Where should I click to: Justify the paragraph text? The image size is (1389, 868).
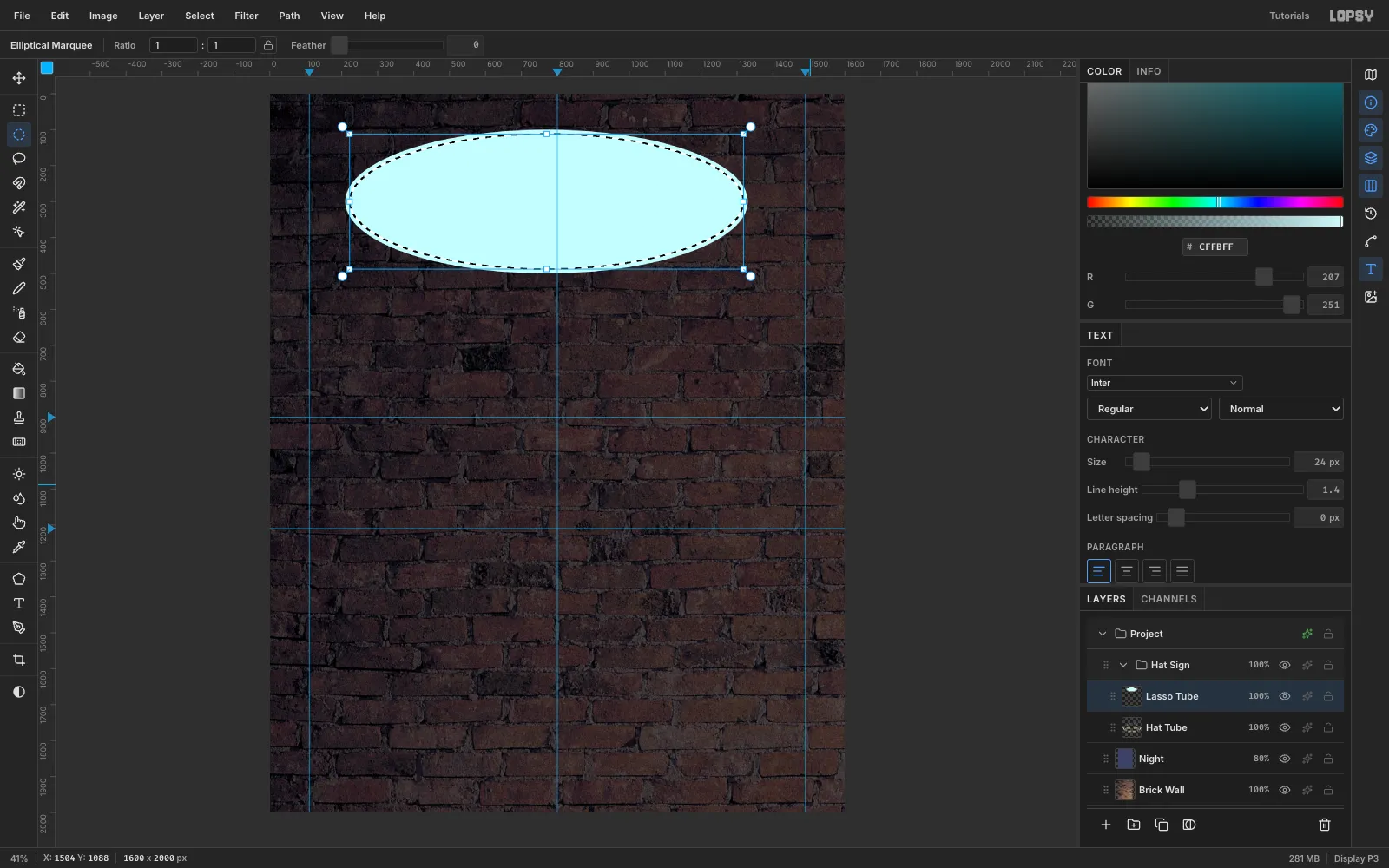pos(1182,571)
